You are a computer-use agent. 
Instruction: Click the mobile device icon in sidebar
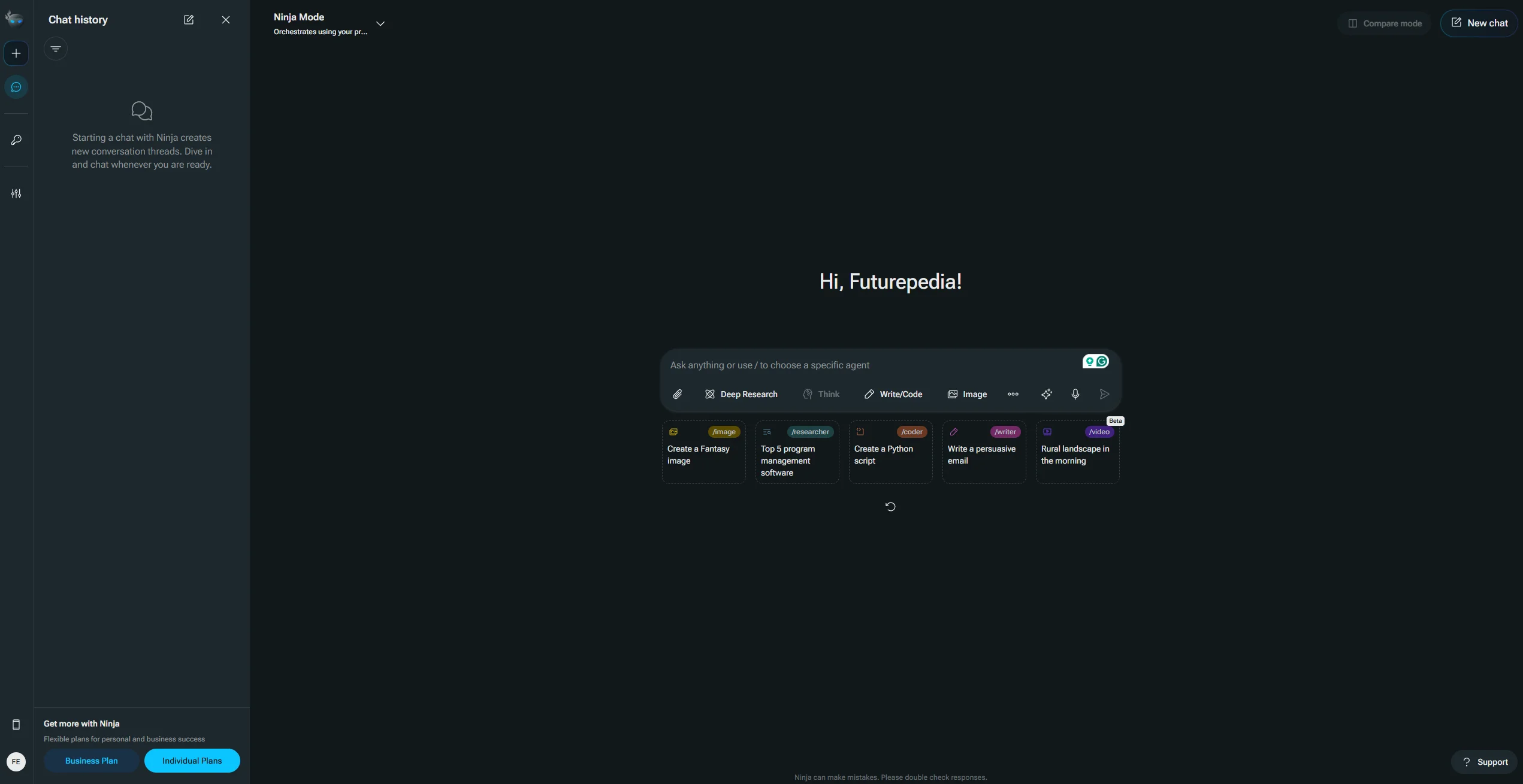[x=16, y=725]
